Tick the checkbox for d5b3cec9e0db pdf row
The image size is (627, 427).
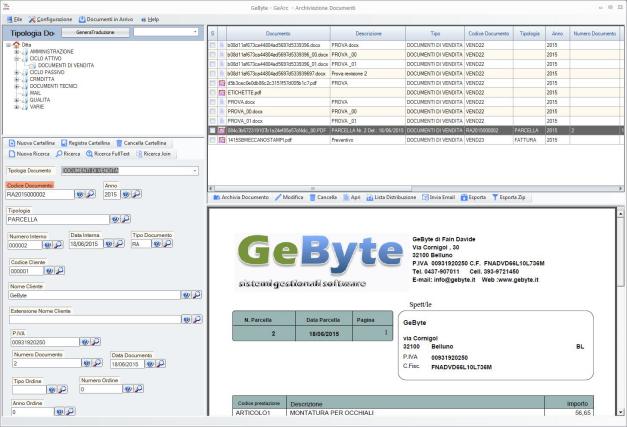pos(212,83)
